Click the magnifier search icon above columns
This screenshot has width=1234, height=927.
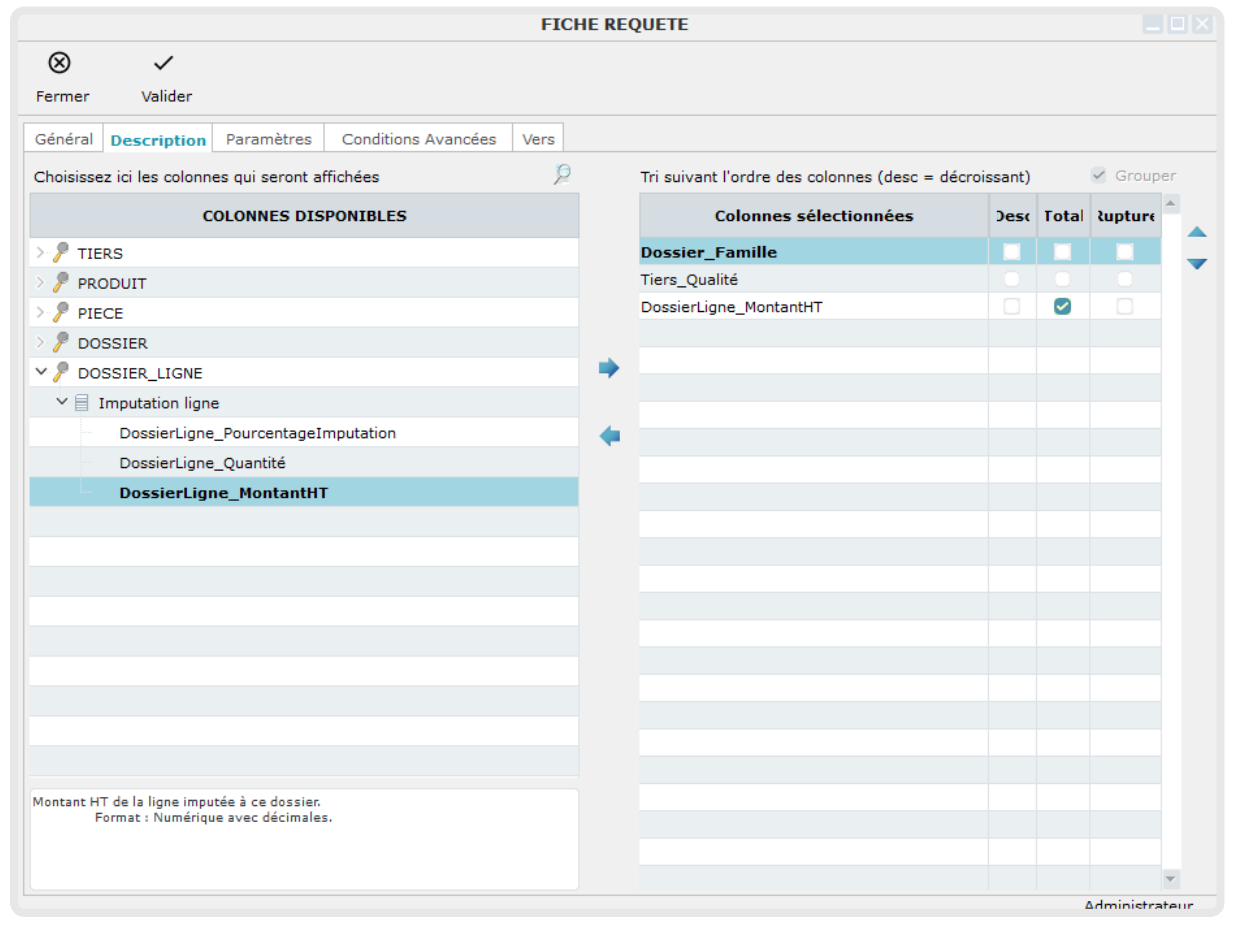[x=563, y=175]
